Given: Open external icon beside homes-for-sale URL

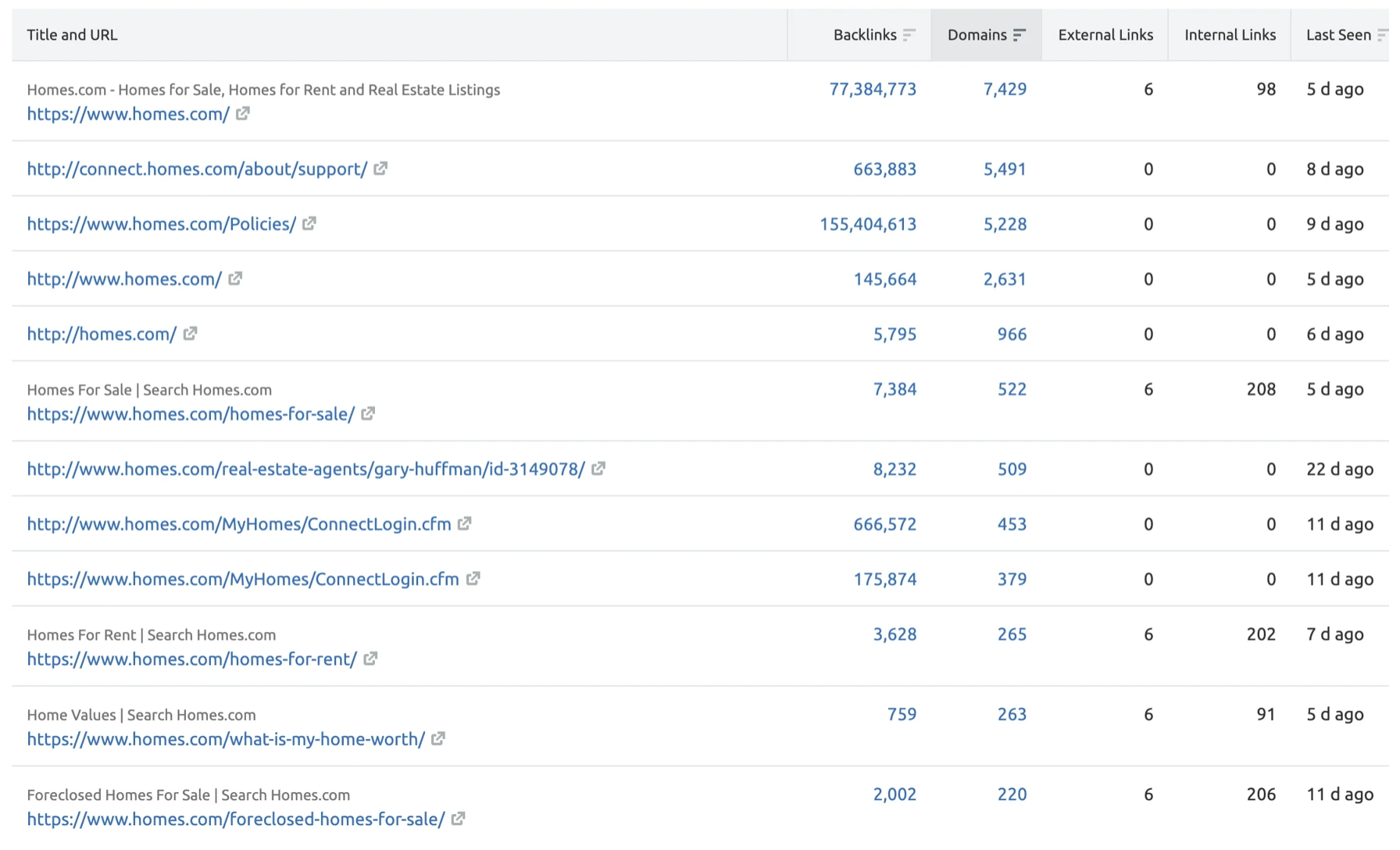Looking at the screenshot, I should click(x=368, y=413).
